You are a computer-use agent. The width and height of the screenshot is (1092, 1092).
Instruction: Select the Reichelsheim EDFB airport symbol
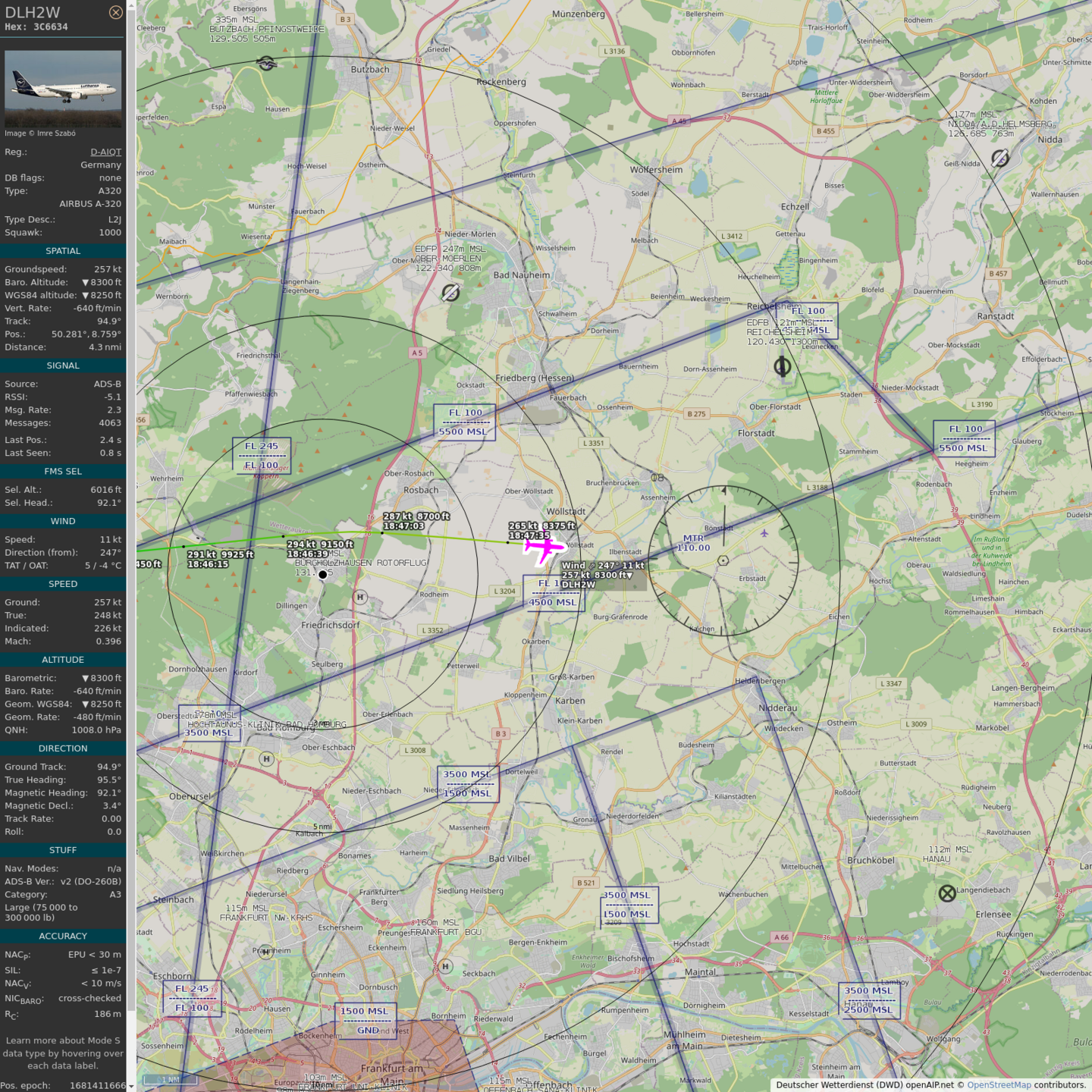pos(782,367)
